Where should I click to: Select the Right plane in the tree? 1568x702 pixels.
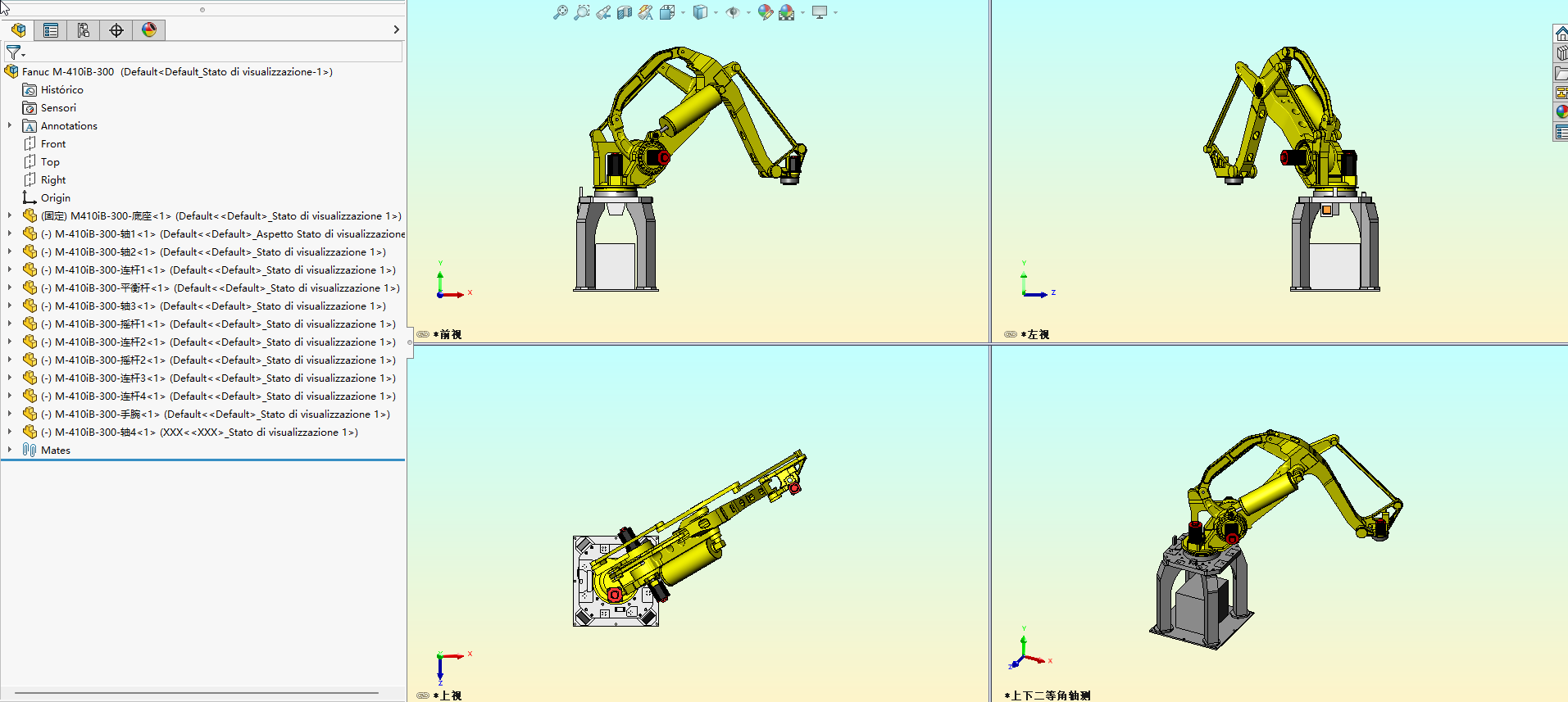pyautogui.click(x=45, y=180)
